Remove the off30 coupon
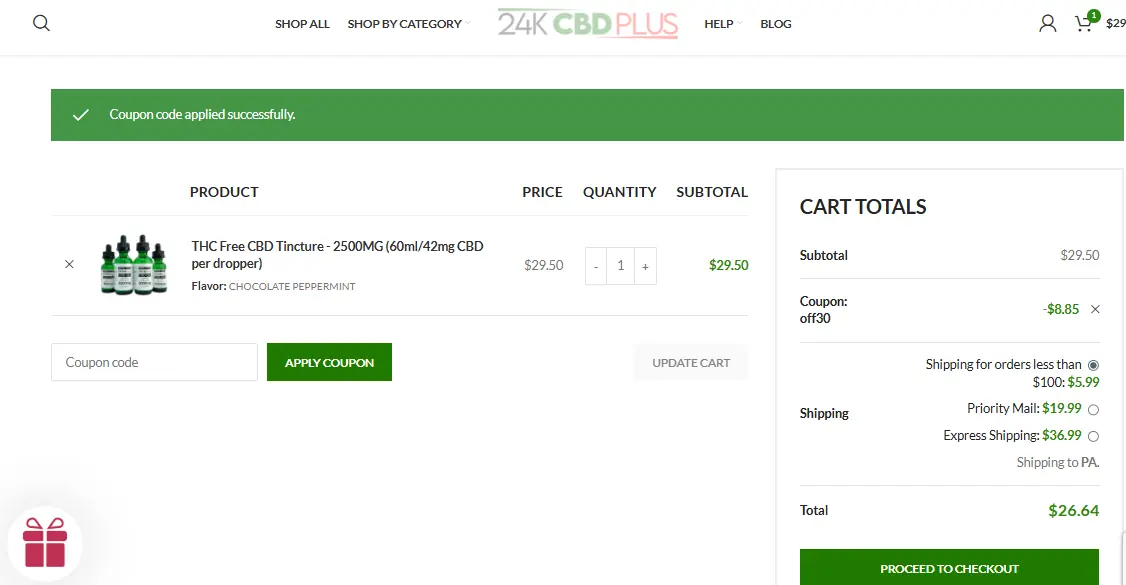The image size is (1126, 585). click(x=1095, y=309)
